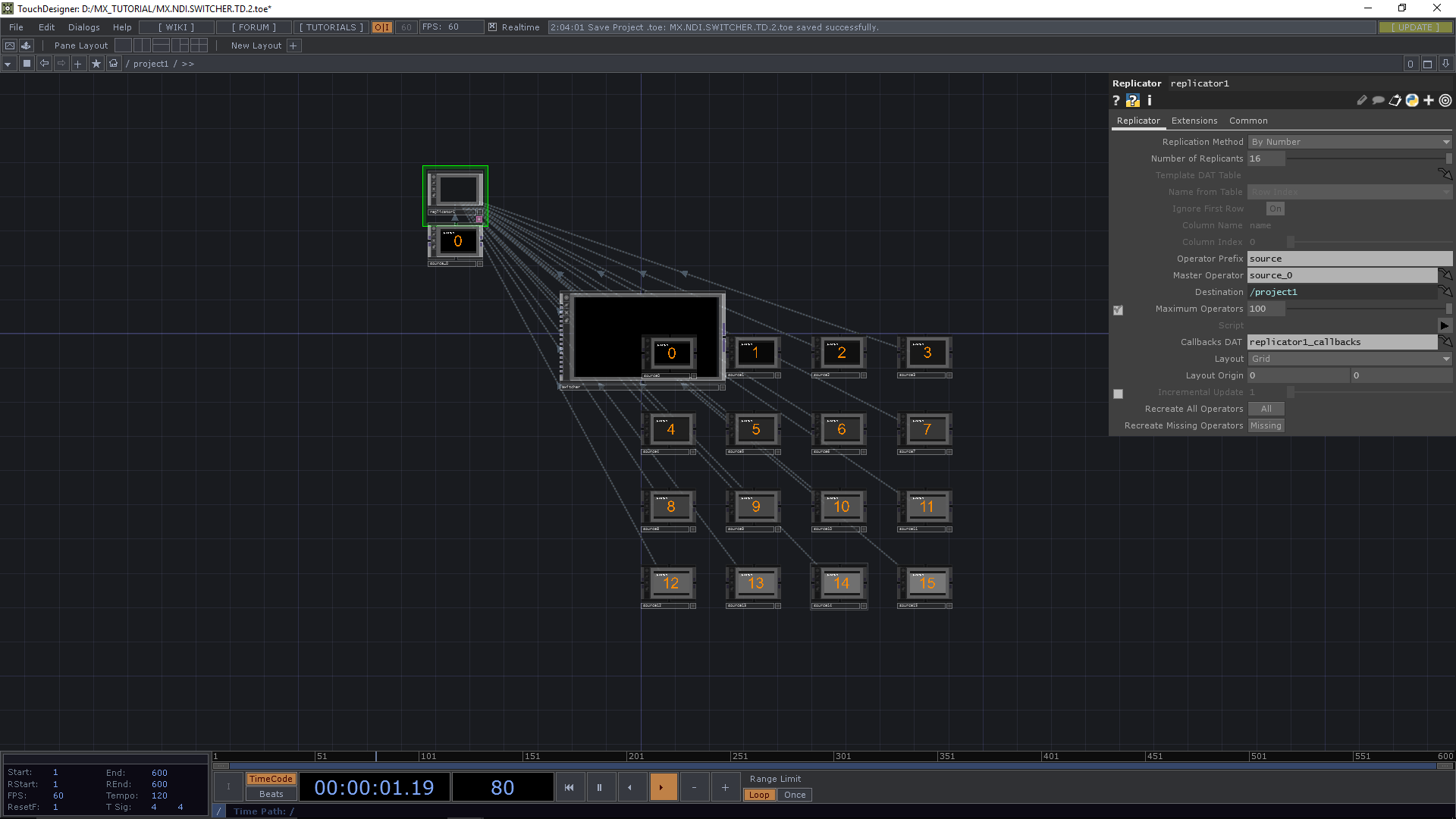Select single pane layout icon
Screen dimensions: 1456x819
point(123,45)
